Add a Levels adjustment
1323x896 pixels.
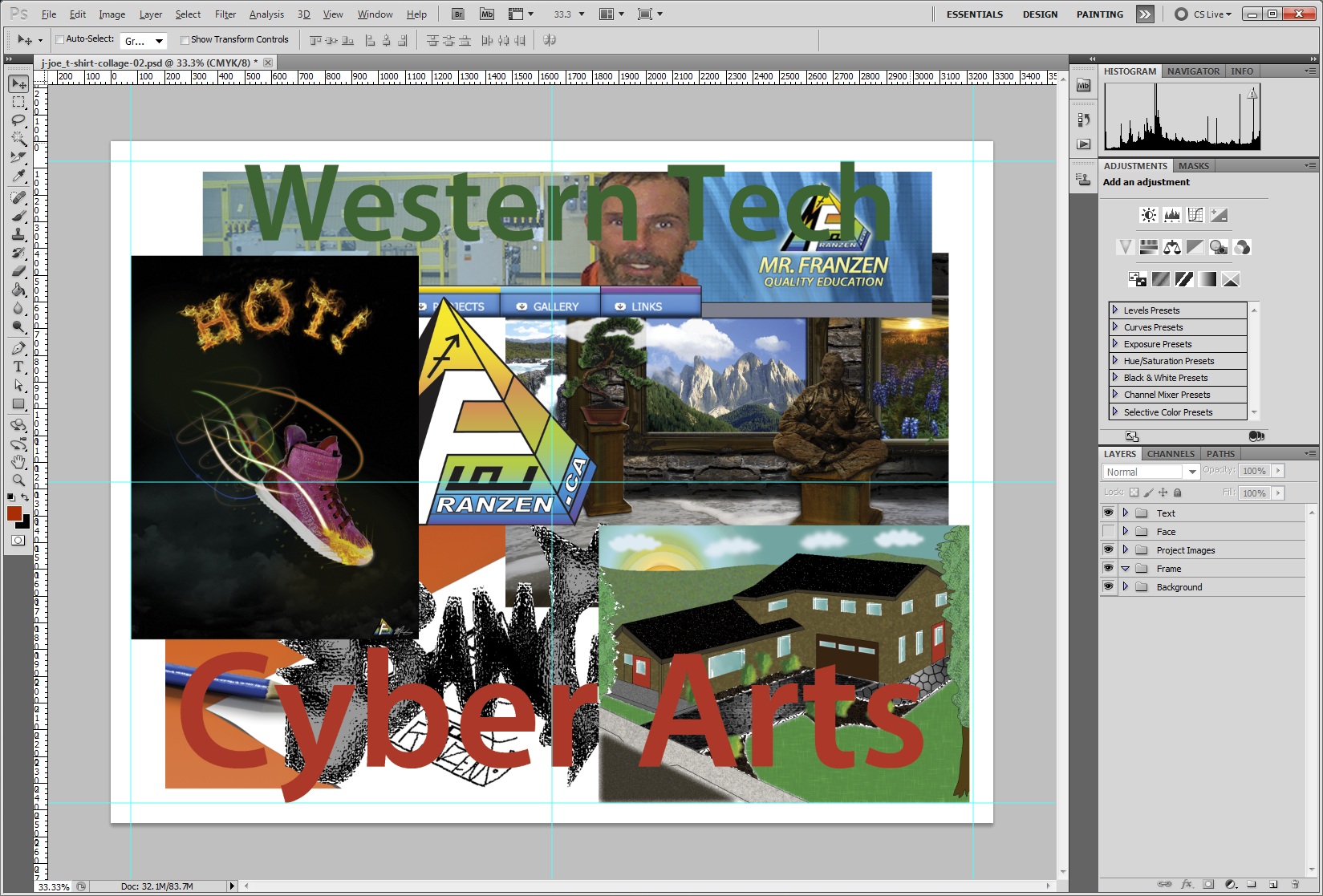1172,215
